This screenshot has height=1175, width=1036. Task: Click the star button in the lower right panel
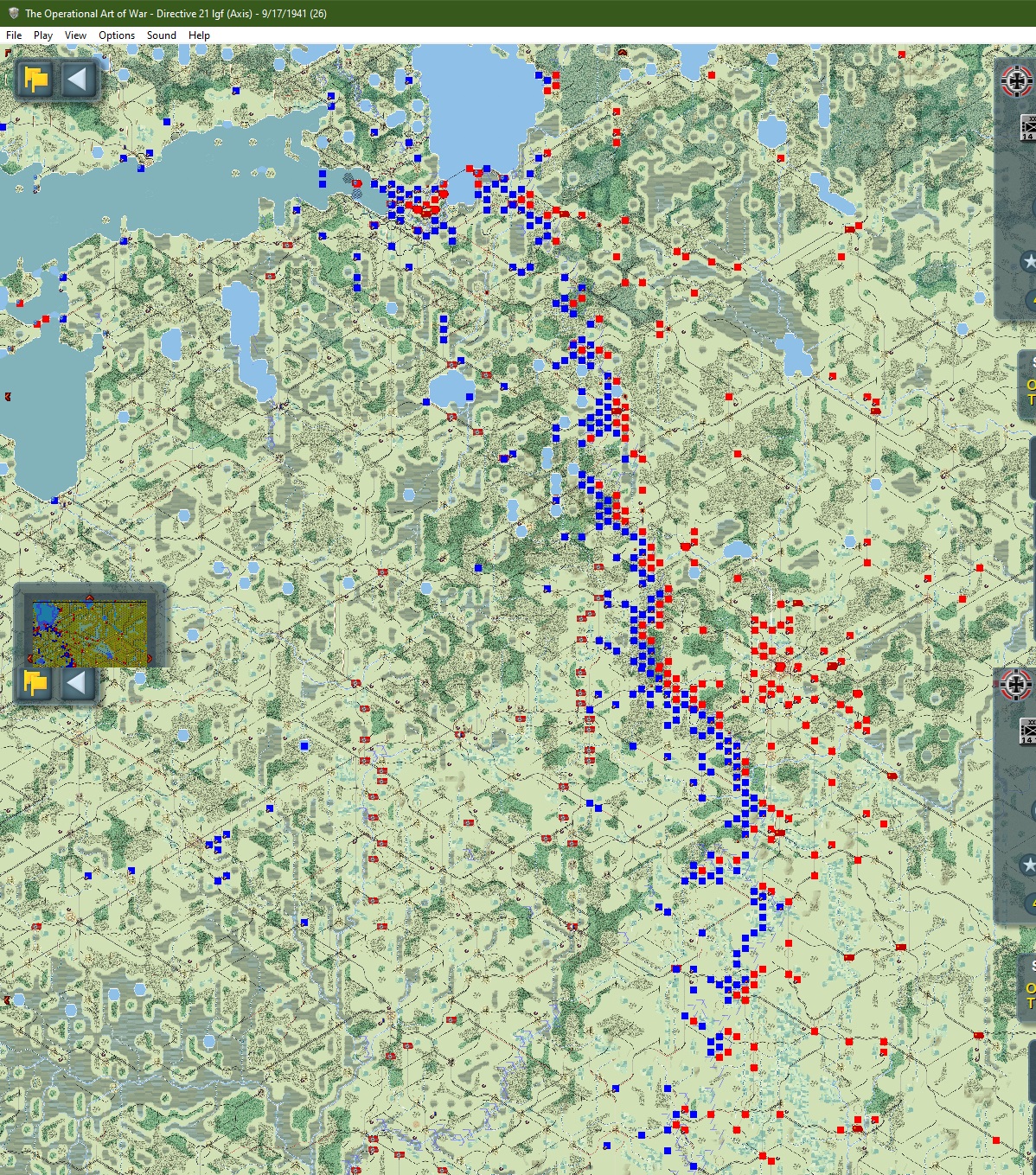pyautogui.click(x=1028, y=865)
